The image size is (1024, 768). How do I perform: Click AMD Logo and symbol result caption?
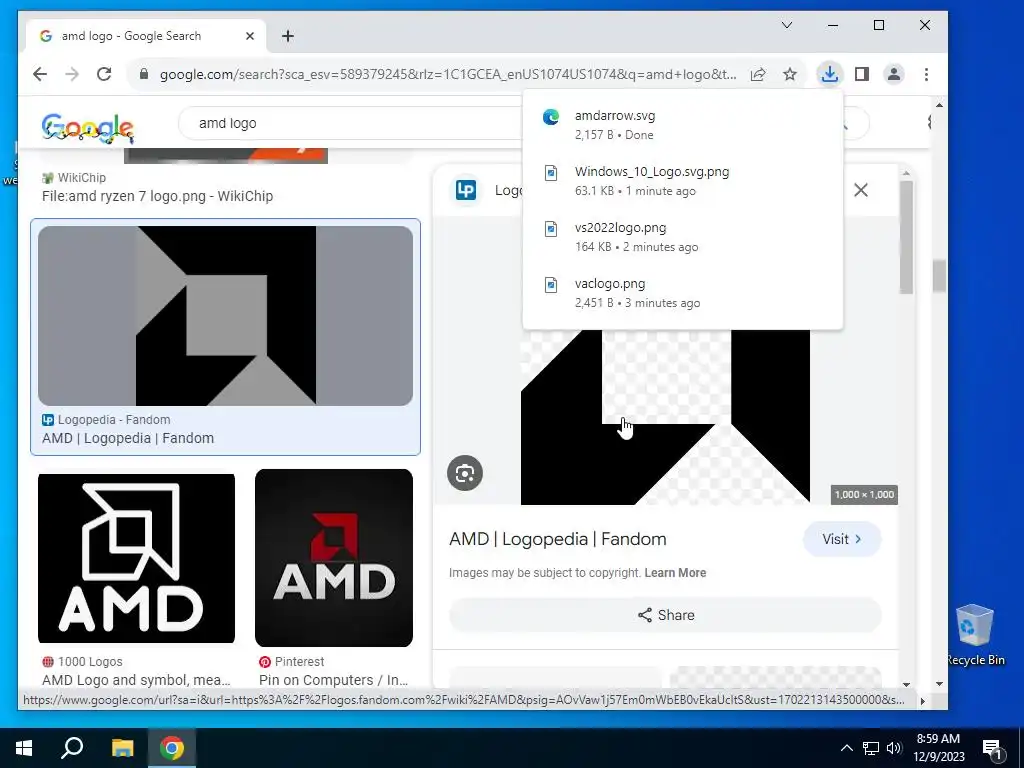coord(136,680)
